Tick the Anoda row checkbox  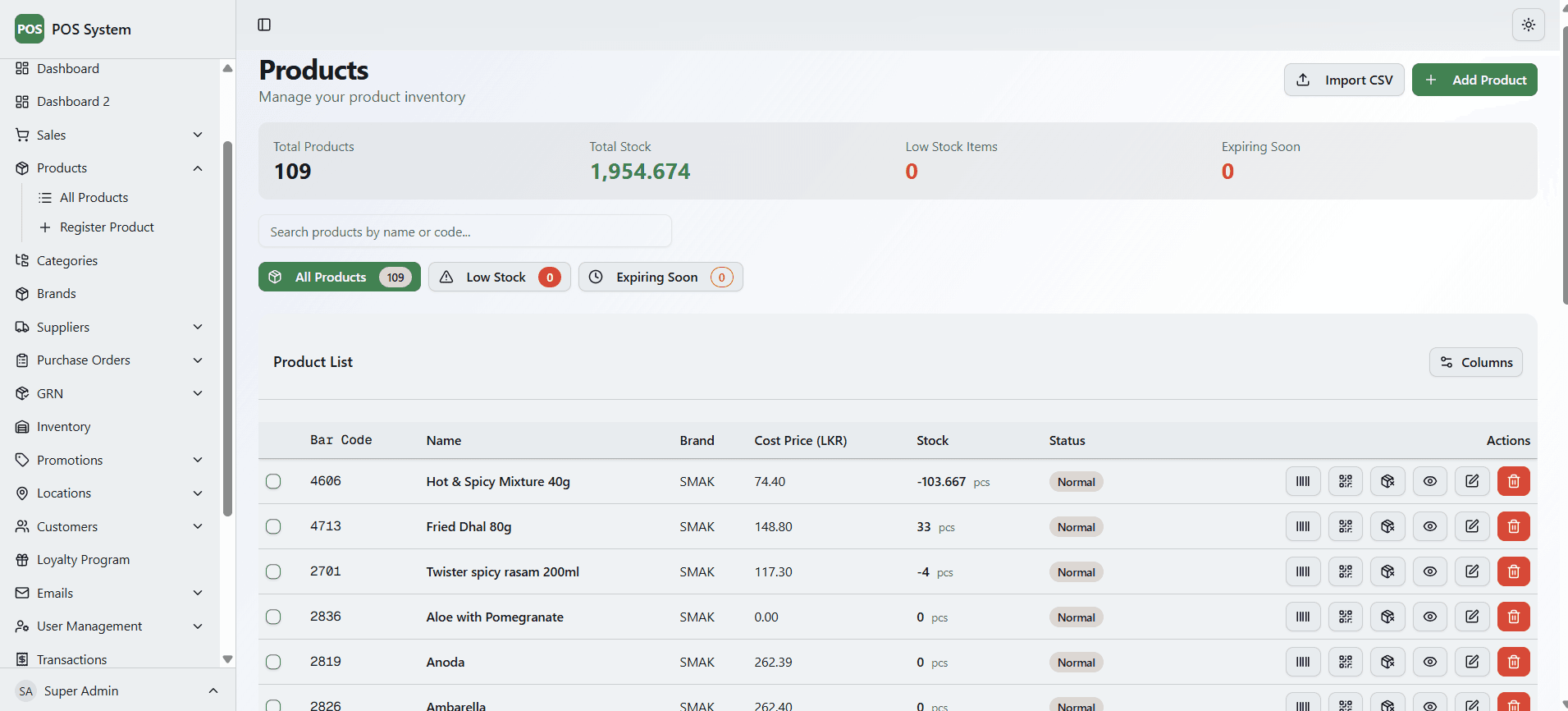273,662
